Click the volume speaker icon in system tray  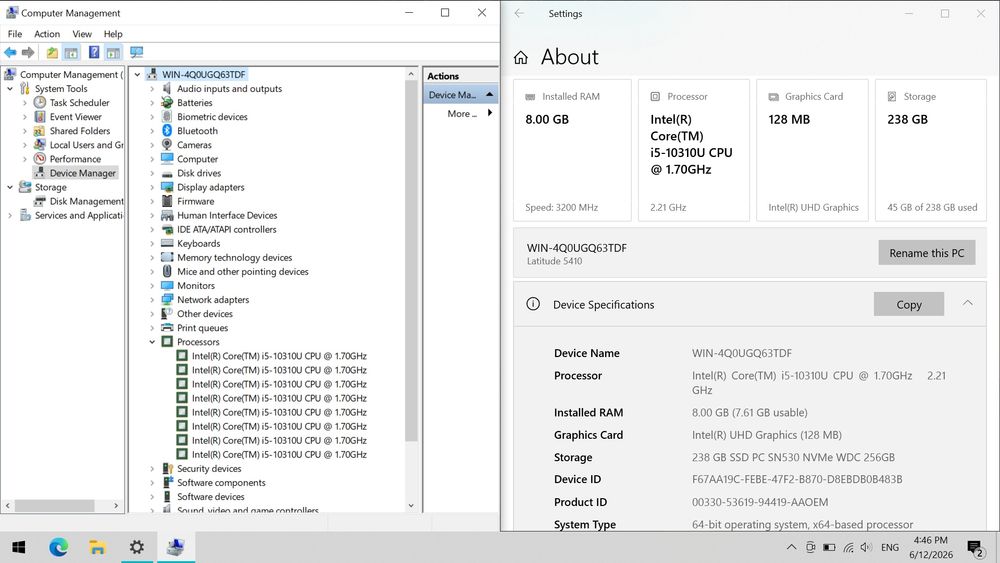866,547
